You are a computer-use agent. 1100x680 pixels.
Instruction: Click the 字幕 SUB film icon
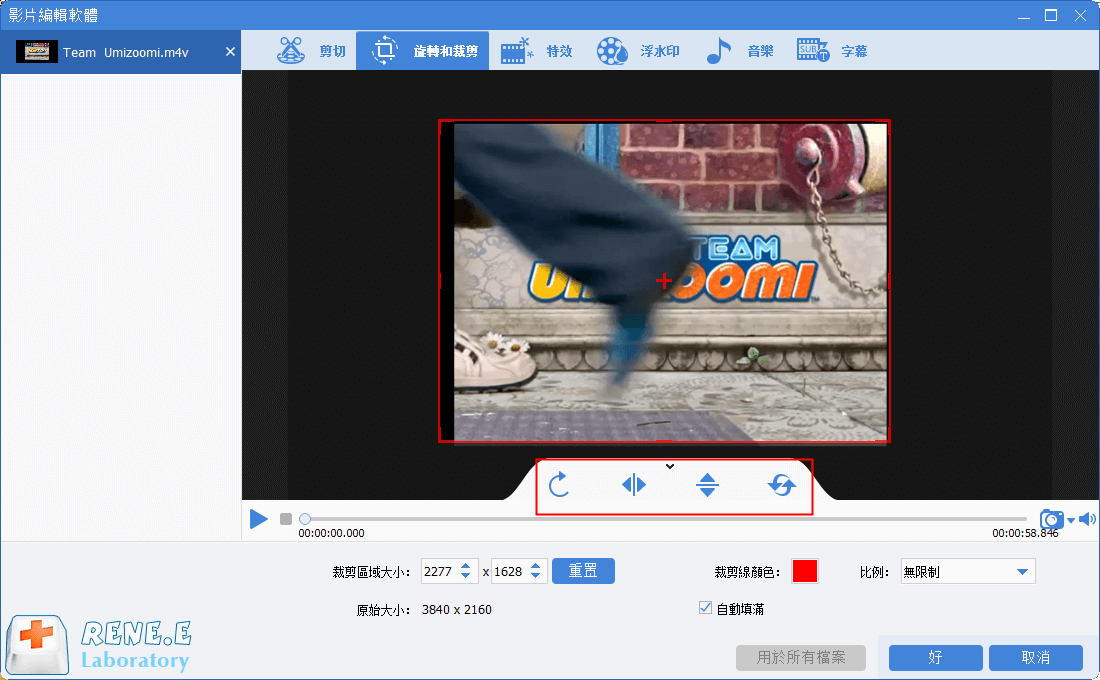point(813,51)
